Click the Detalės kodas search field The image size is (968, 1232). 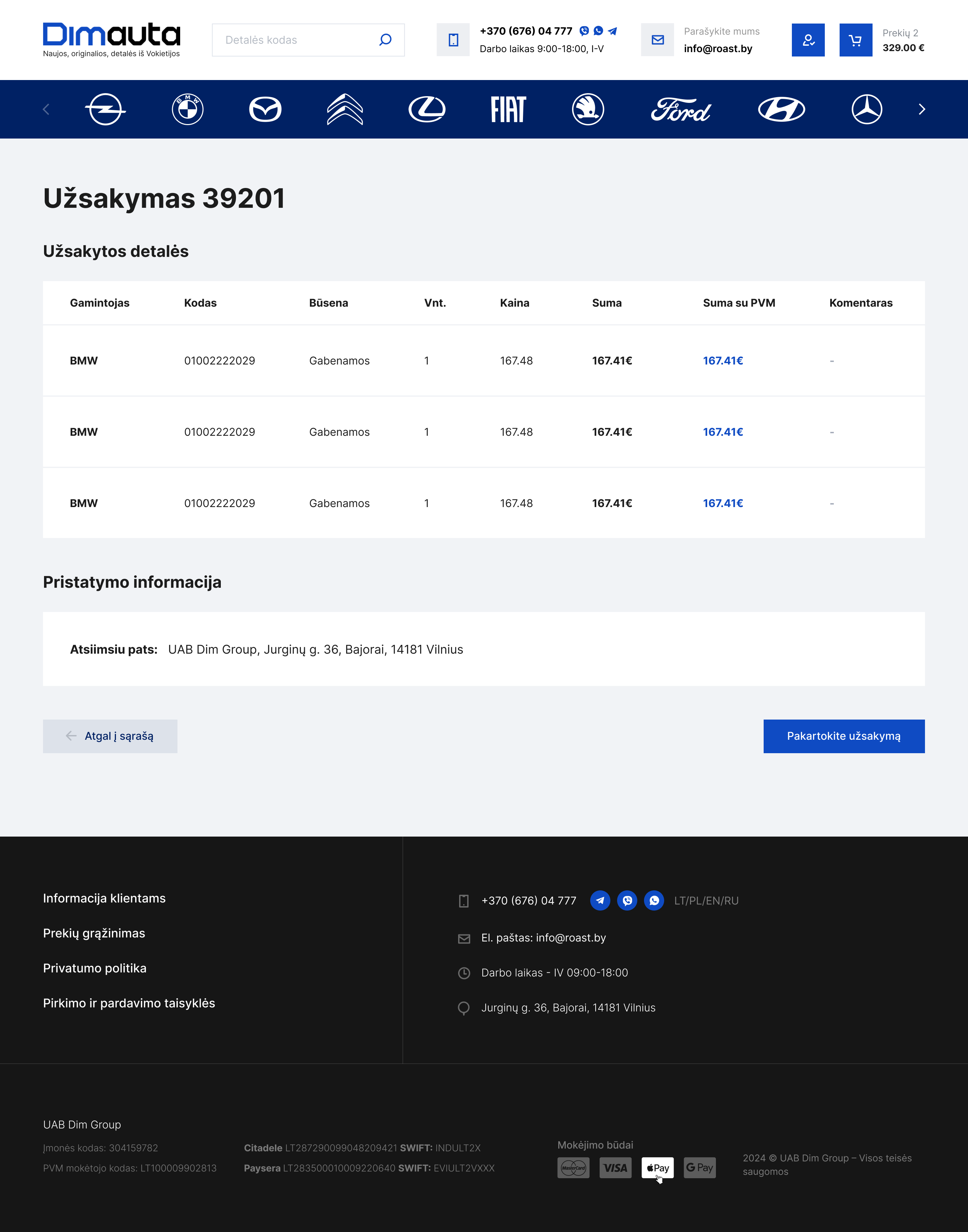coord(295,40)
